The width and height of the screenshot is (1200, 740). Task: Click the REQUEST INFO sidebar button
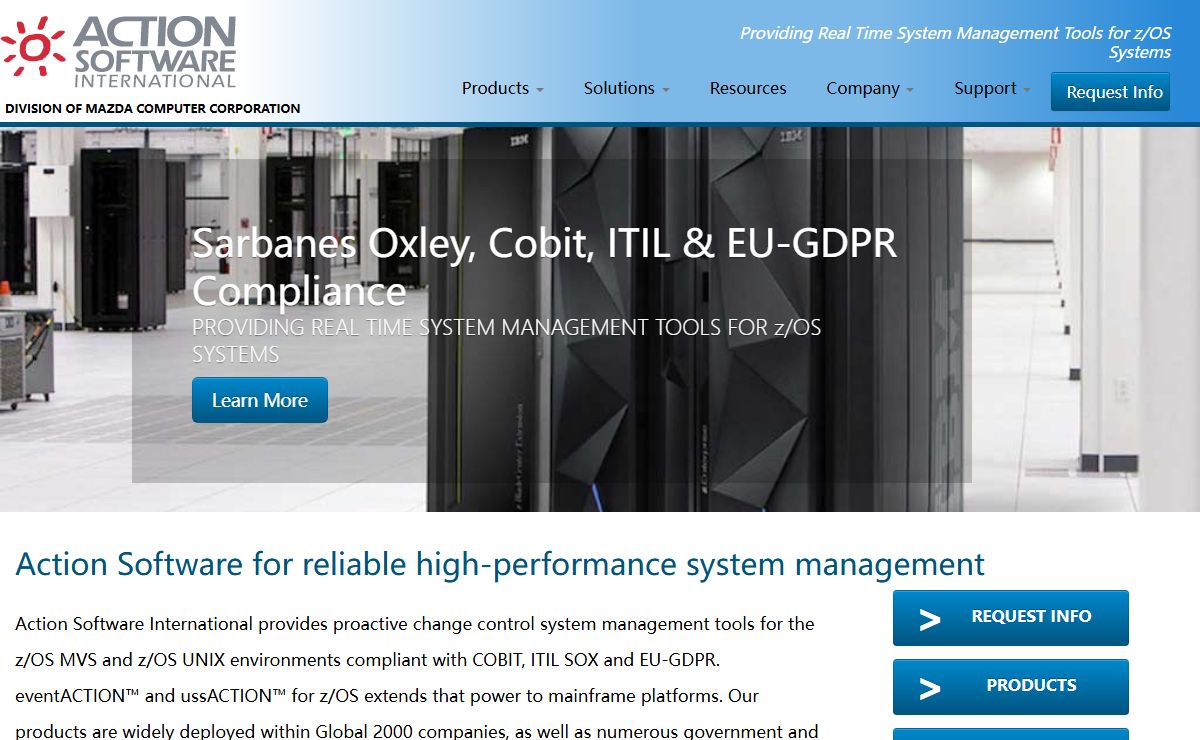pyautogui.click(x=1011, y=618)
